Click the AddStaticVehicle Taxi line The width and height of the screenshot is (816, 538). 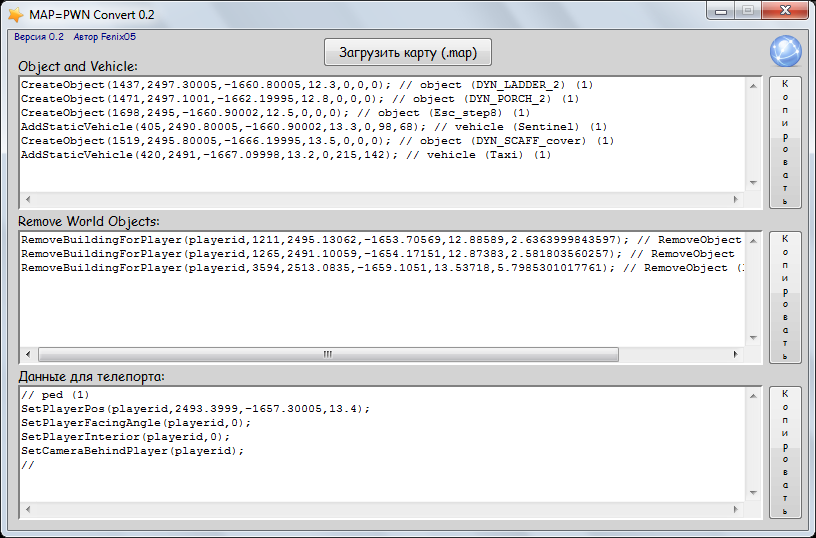coord(285,155)
